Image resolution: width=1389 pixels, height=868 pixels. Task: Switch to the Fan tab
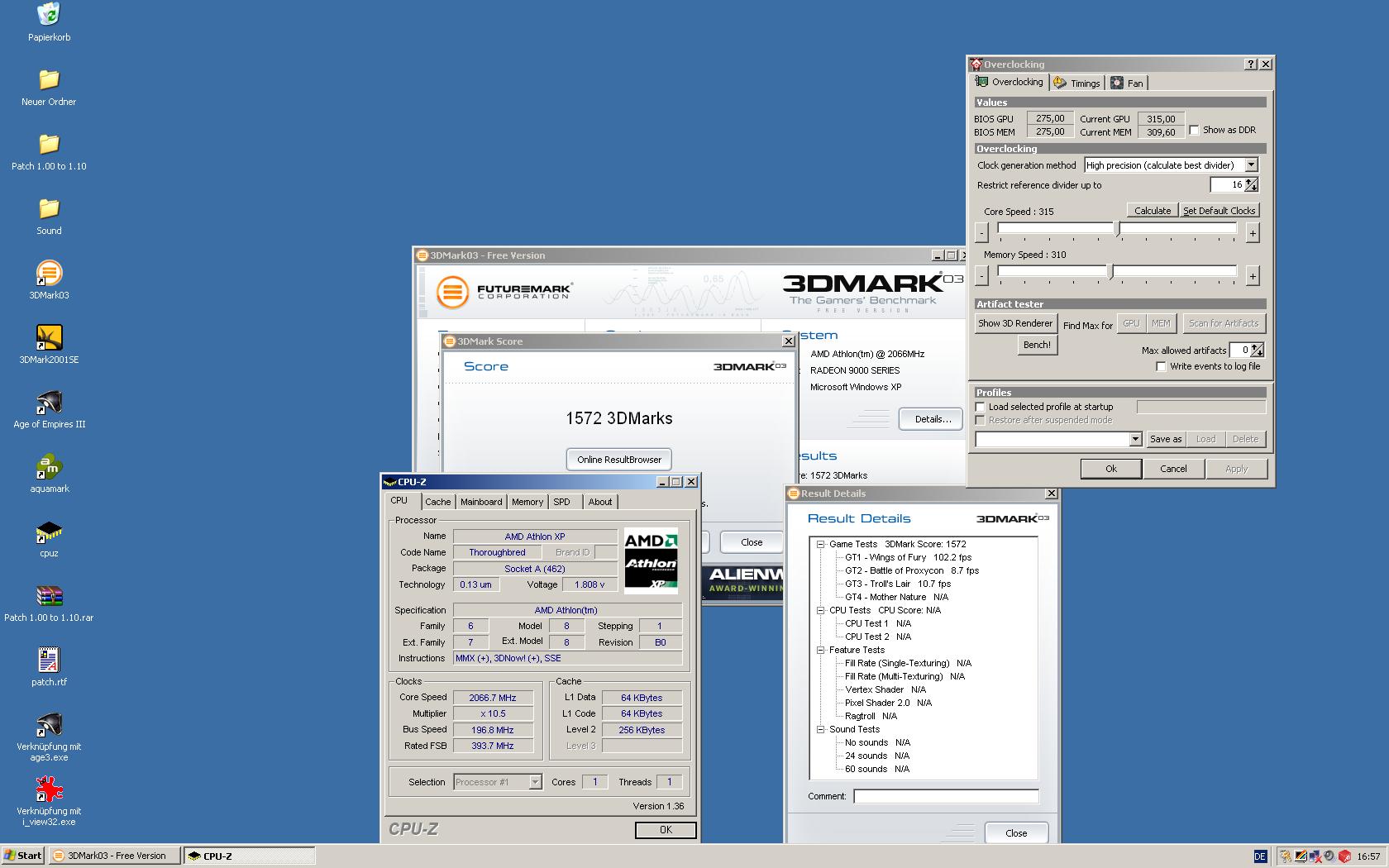pos(1127,83)
